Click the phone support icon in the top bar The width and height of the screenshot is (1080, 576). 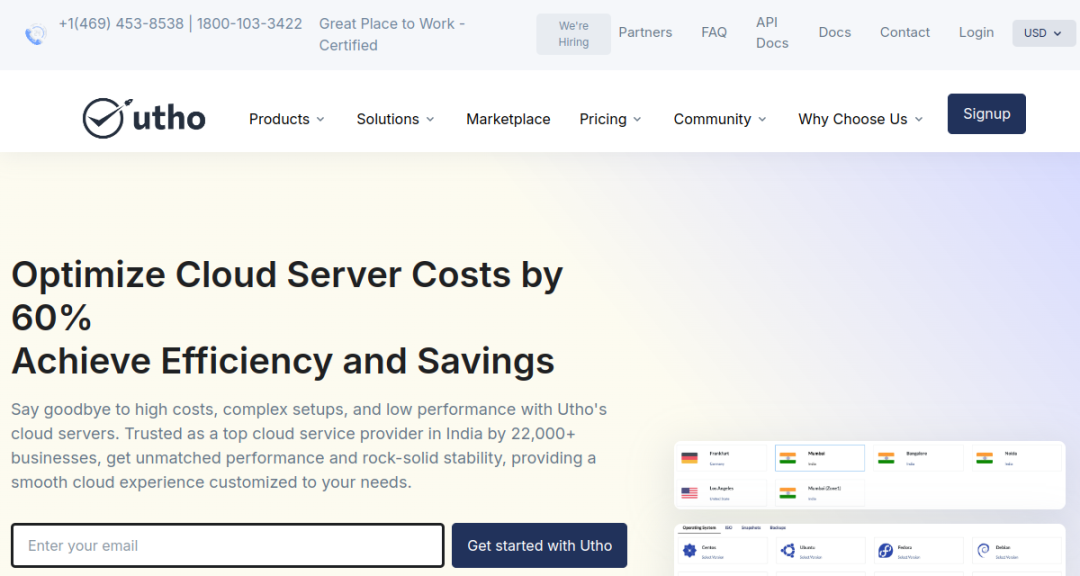[x=36, y=34]
